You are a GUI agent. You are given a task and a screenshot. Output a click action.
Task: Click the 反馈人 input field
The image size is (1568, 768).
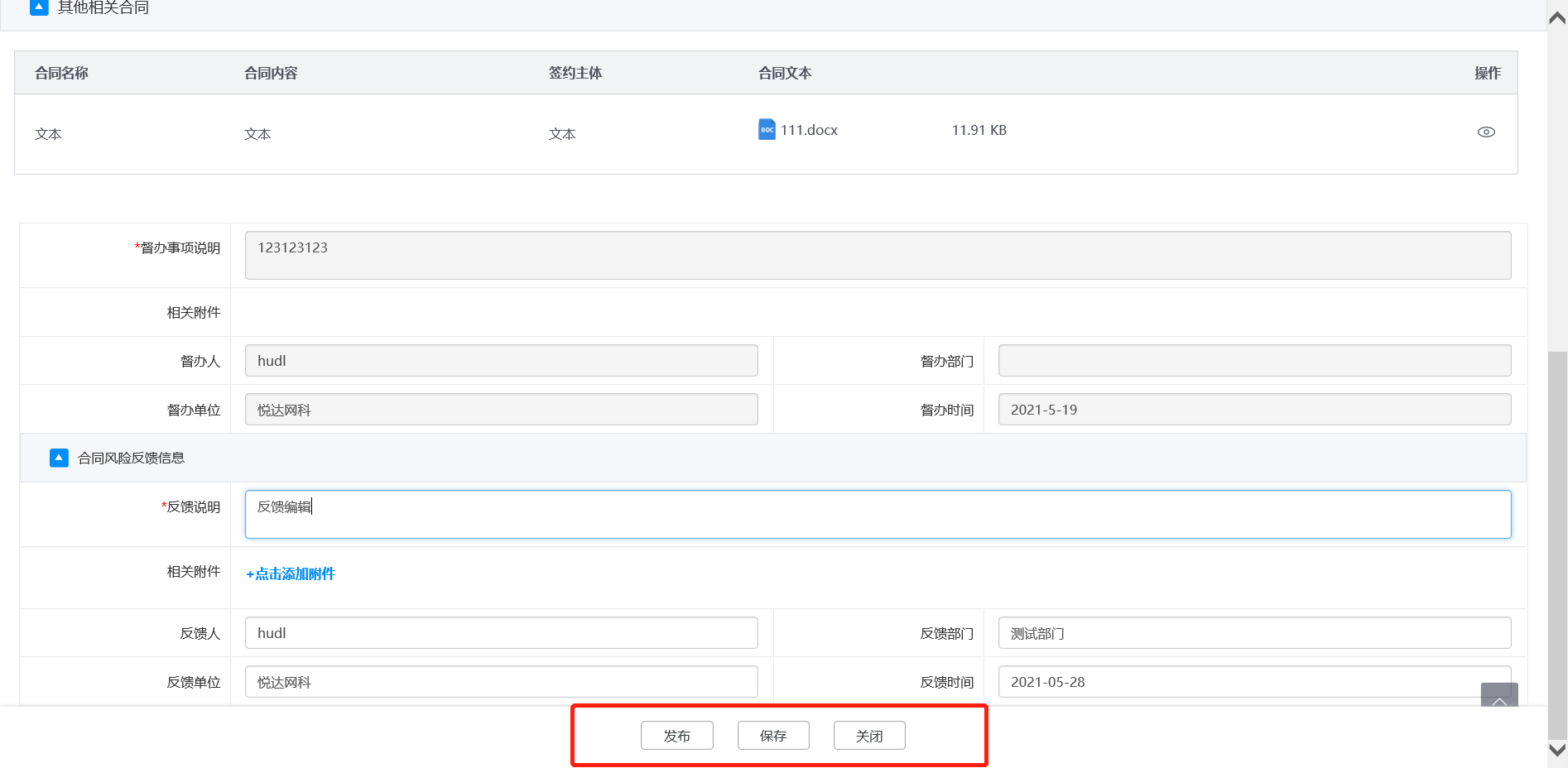point(501,633)
